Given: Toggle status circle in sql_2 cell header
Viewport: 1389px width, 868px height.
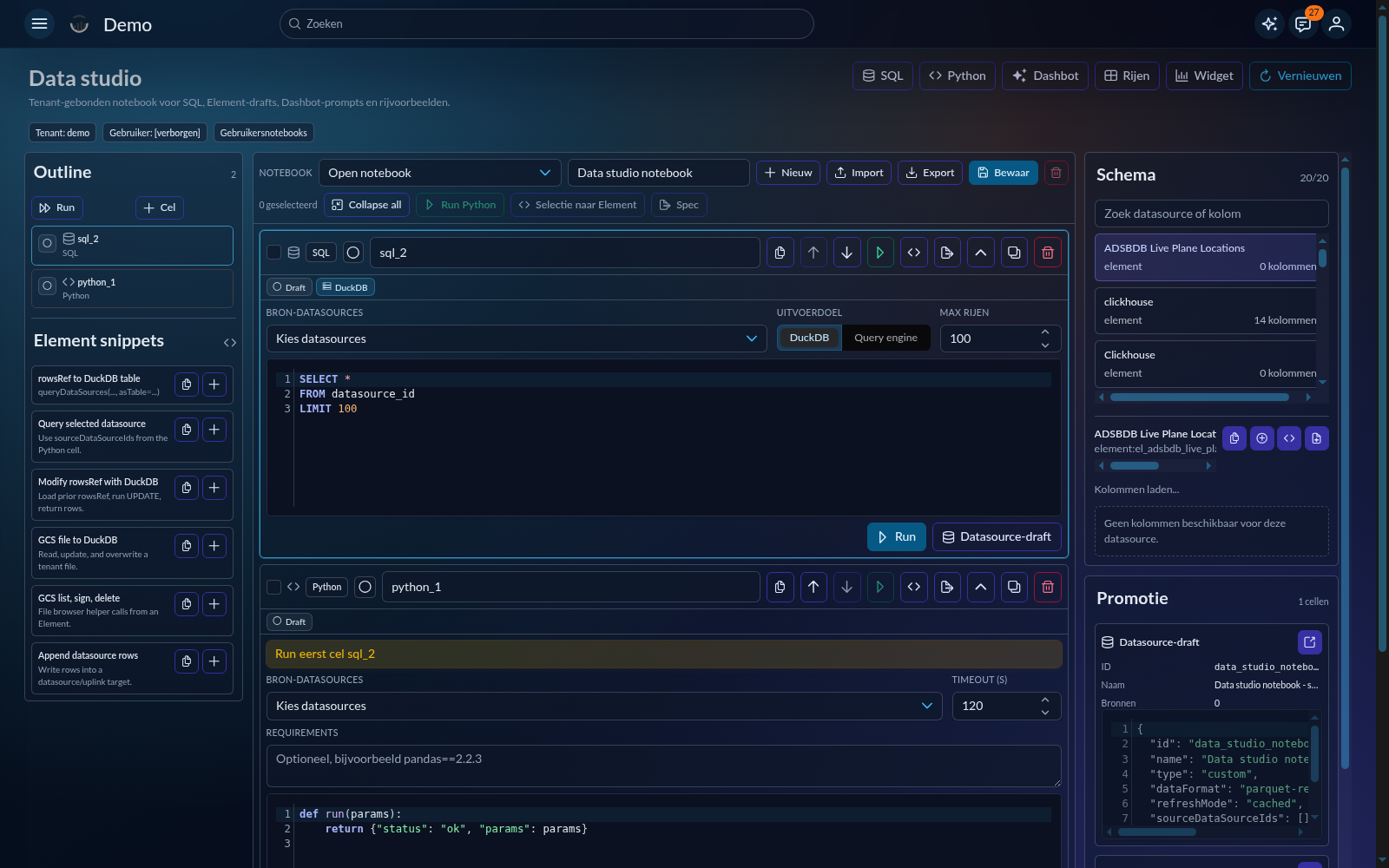Looking at the screenshot, I should pyautogui.click(x=353, y=253).
